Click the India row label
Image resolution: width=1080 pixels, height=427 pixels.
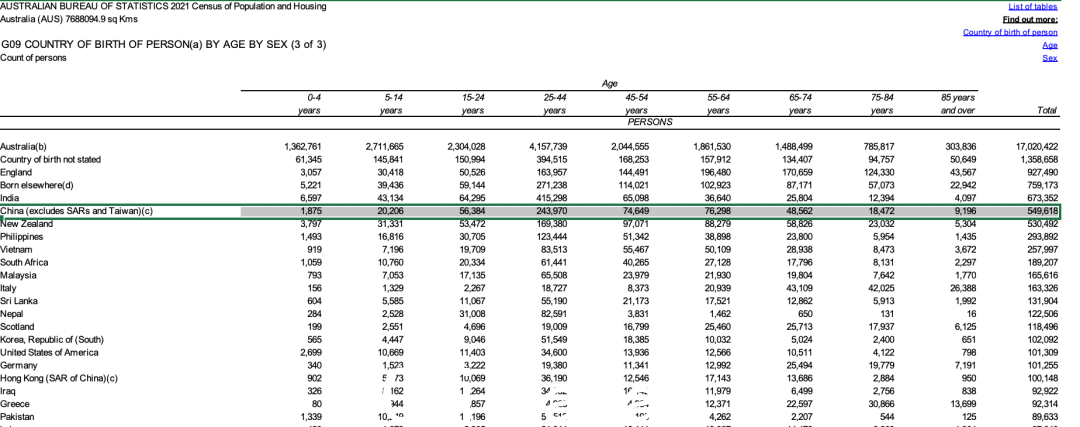click(x=8, y=198)
